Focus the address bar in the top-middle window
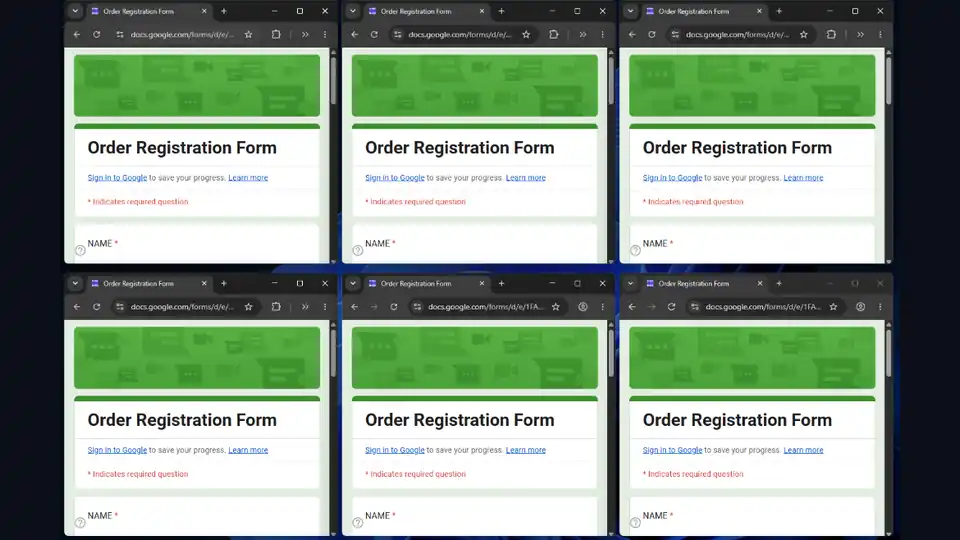The image size is (960, 540). (460, 35)
